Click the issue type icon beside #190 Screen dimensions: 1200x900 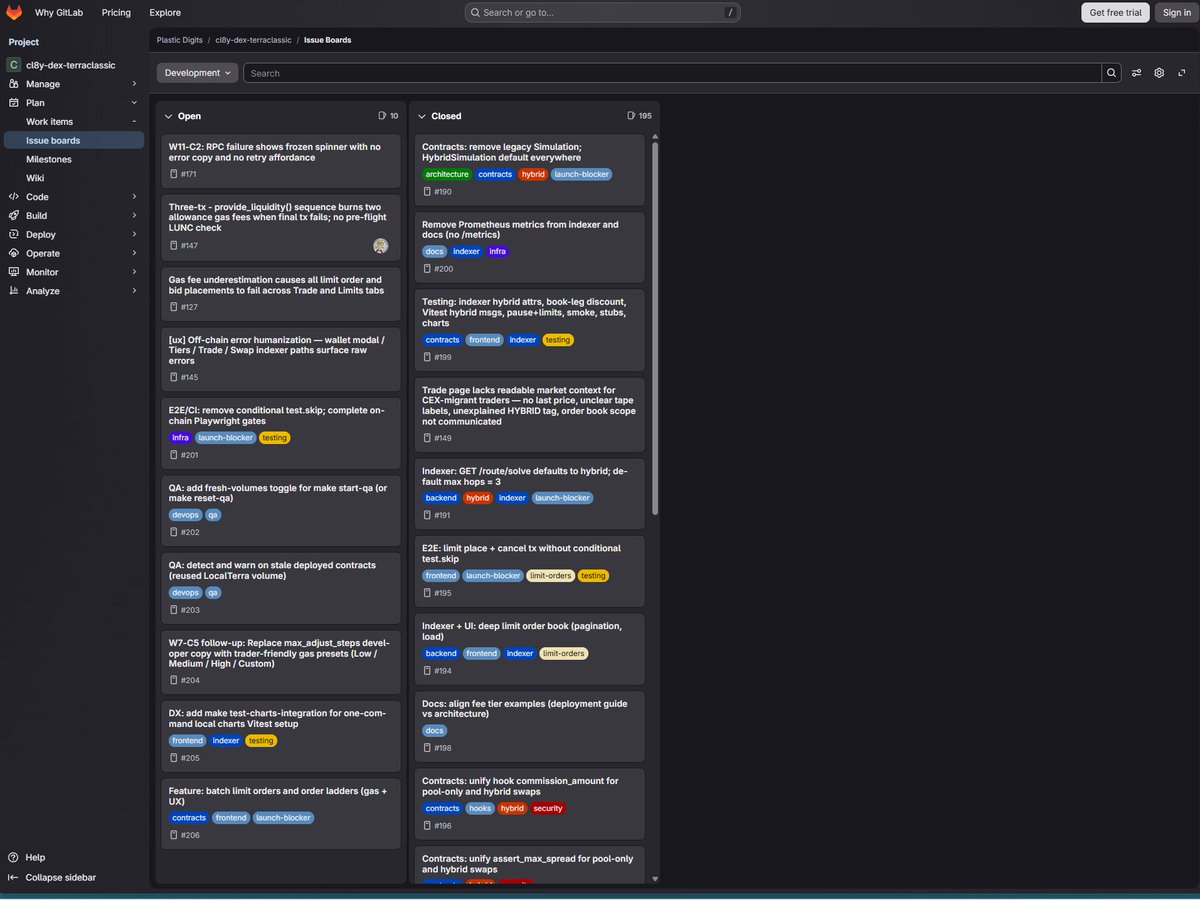[427, 191]
